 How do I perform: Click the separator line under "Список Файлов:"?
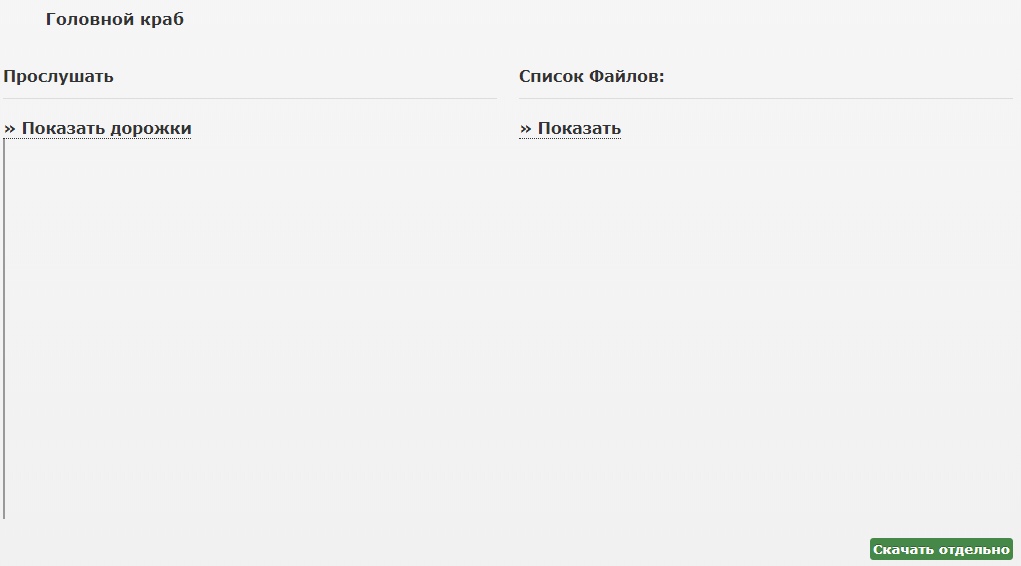point(766,98)
